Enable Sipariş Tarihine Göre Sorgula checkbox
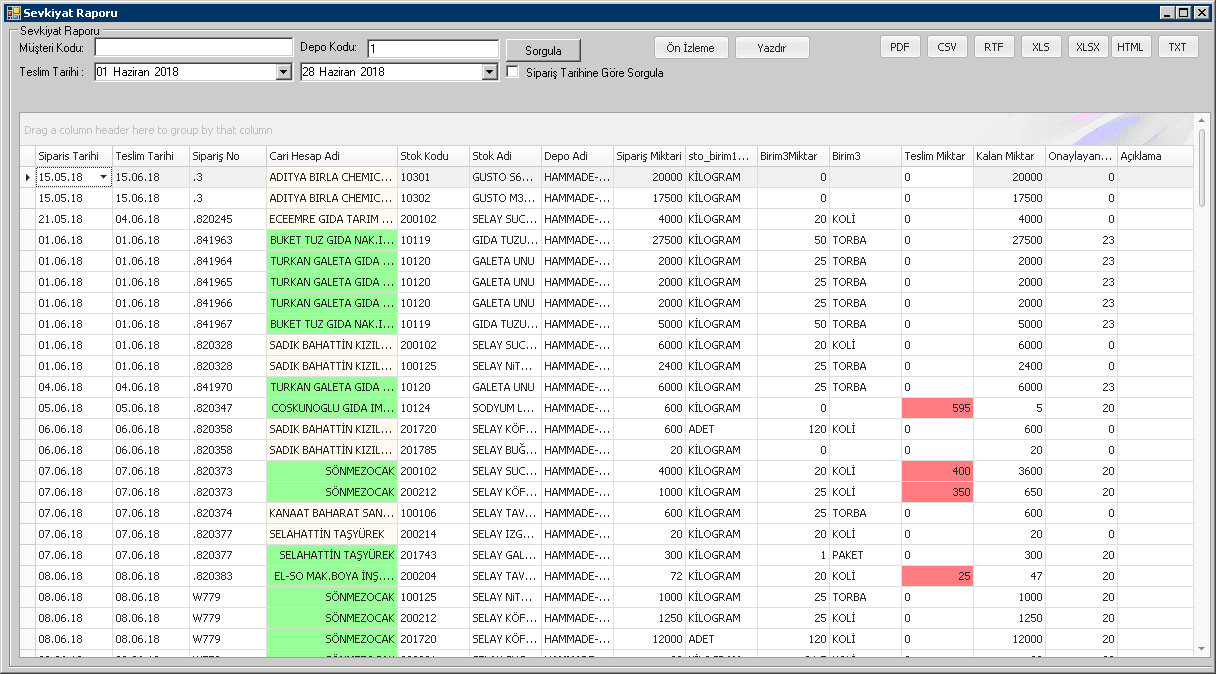The image size is (1216, 674). click(513, 73)
